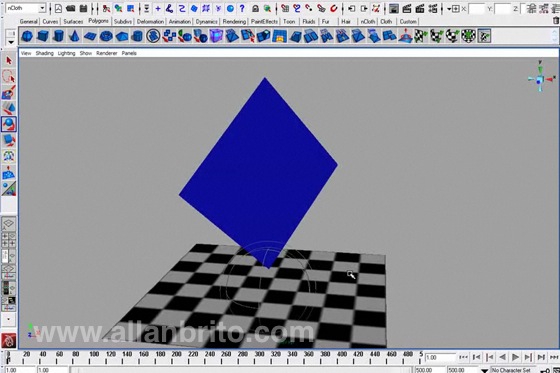The image size is (560, 373).
Task: Switch to the Dynamics shelf tab
Action: pos(206,21)
